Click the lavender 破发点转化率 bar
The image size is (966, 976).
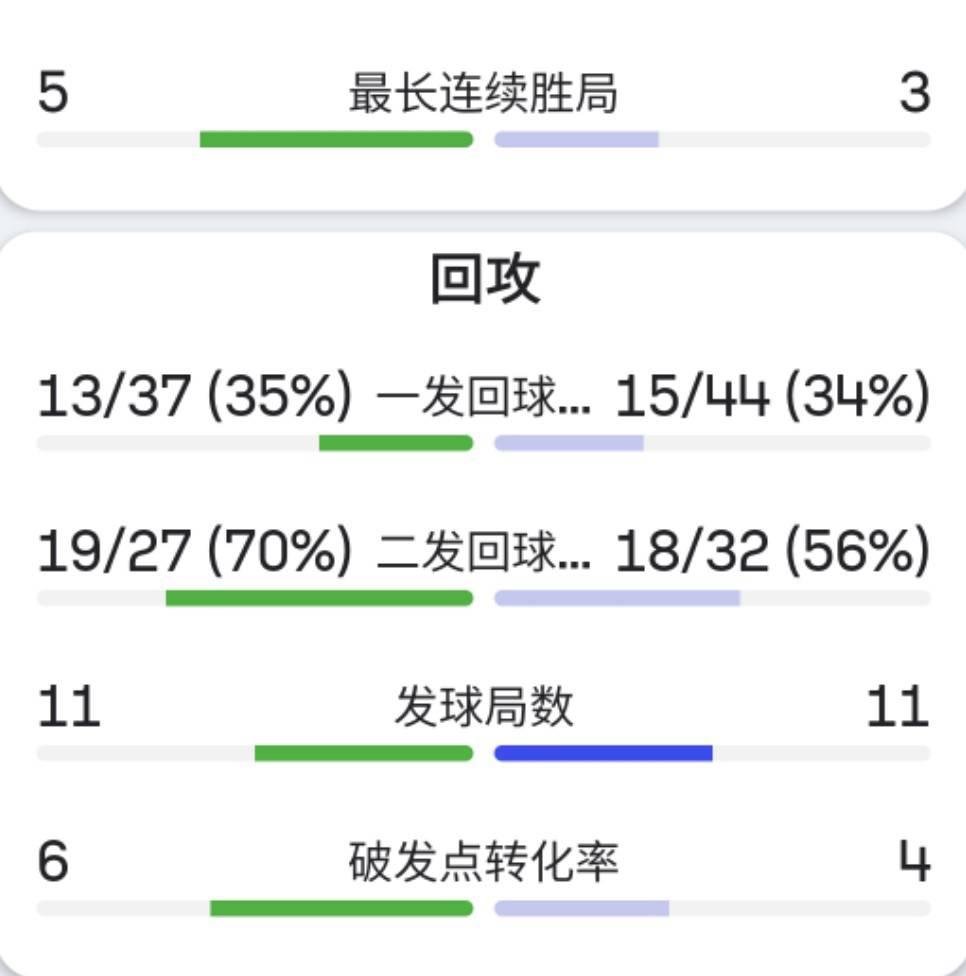click(581, 908)
